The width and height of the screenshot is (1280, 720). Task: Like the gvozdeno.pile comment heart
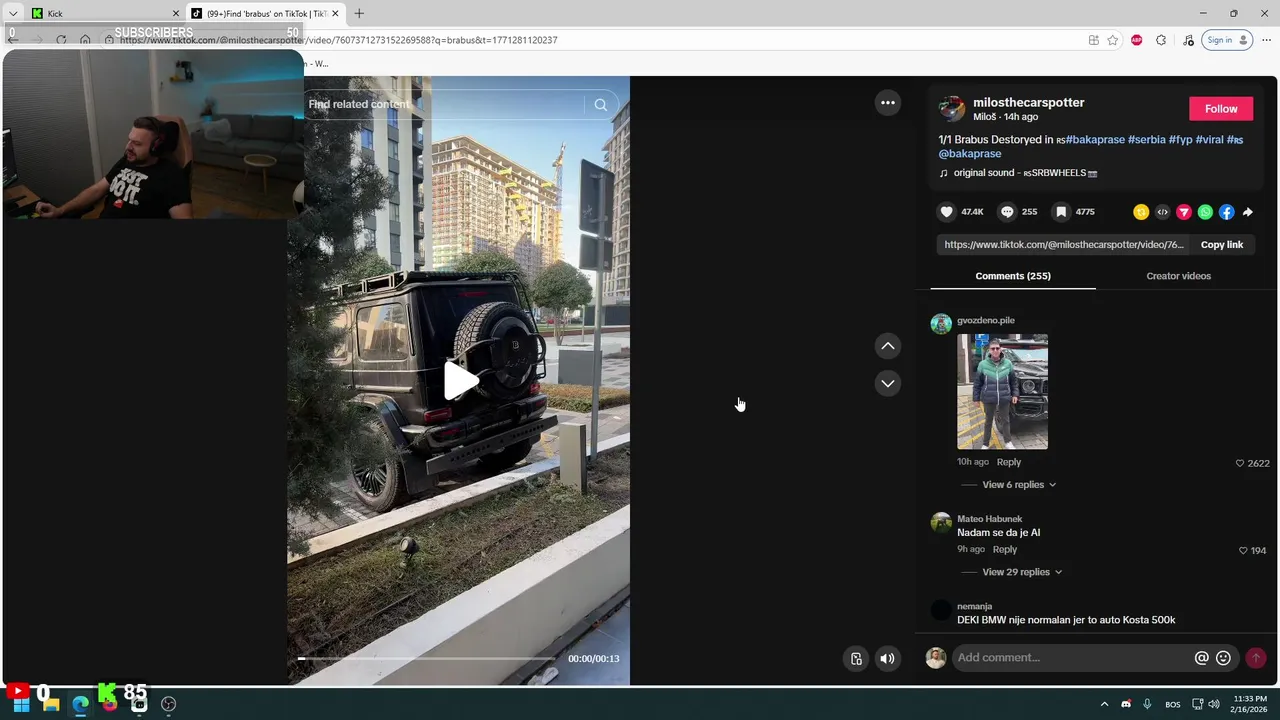(x=1240, y=463)
